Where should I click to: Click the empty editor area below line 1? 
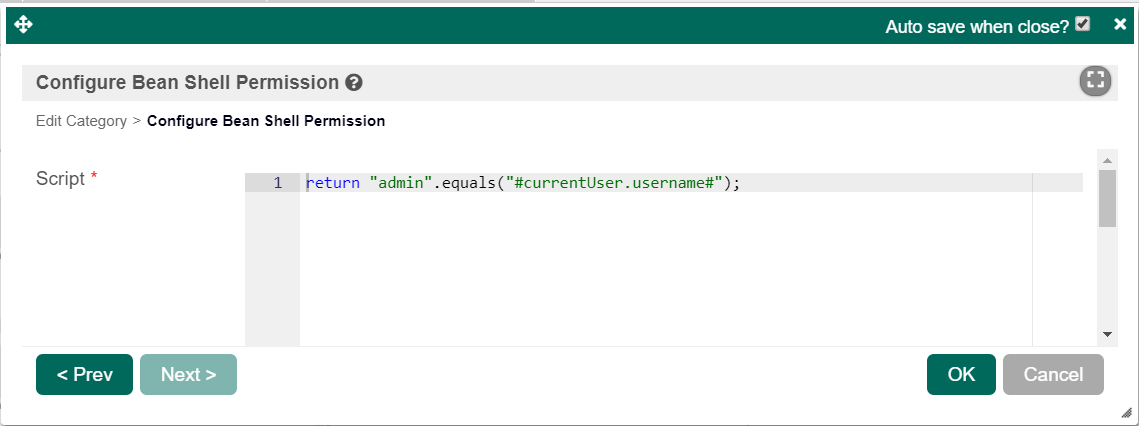click(660, 270)
